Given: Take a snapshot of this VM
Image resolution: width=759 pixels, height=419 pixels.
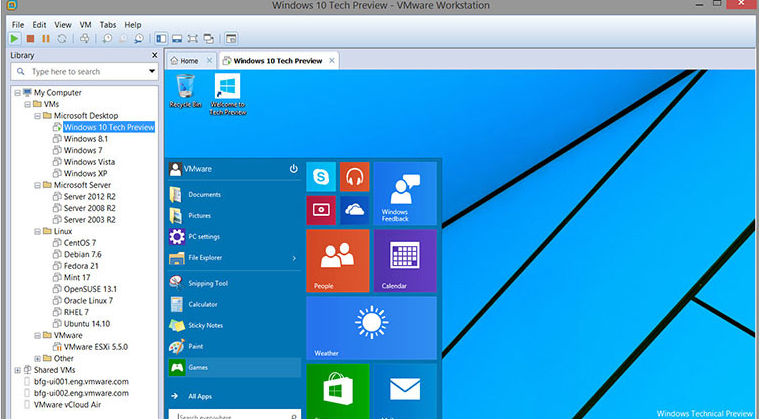Looking at the screenshot, I should [x=107, y=39].
